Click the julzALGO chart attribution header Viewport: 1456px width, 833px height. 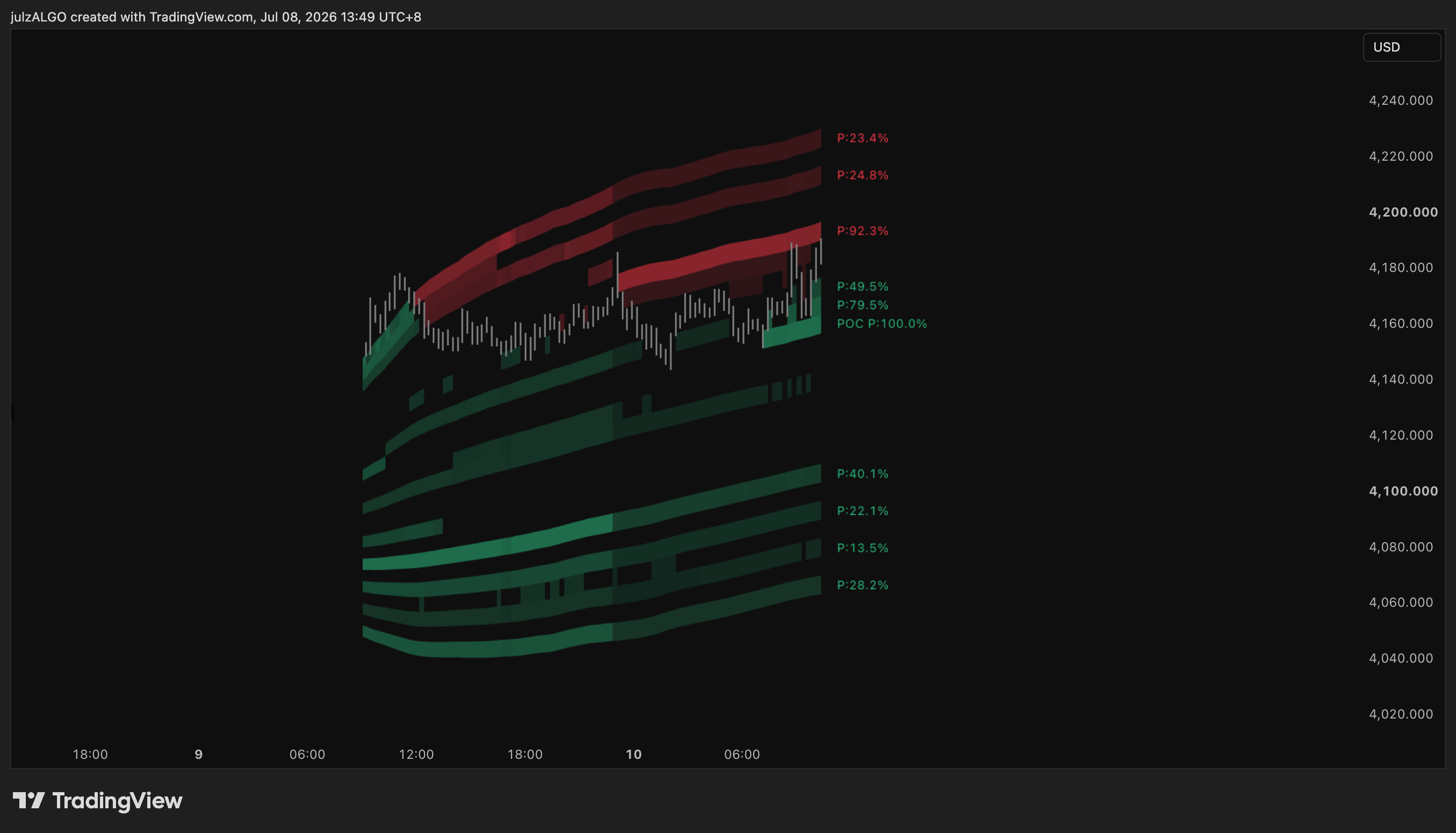(215, 17)
